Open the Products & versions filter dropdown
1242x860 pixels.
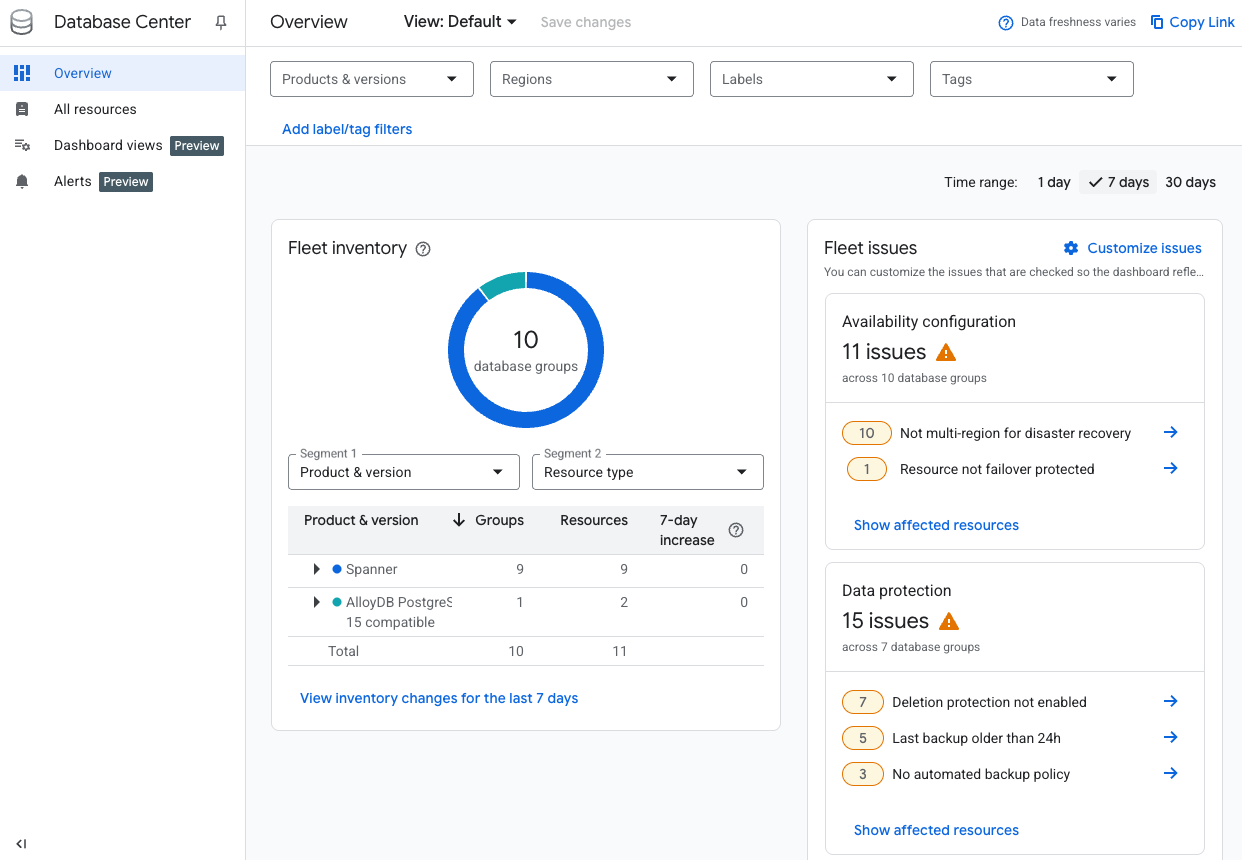[371, 80]
